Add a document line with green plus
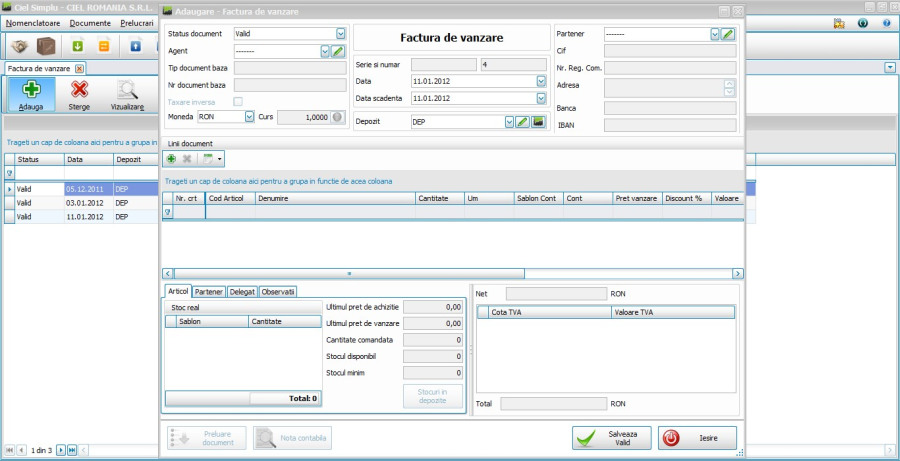Screen dimensions: 900x461 (171, 159)
